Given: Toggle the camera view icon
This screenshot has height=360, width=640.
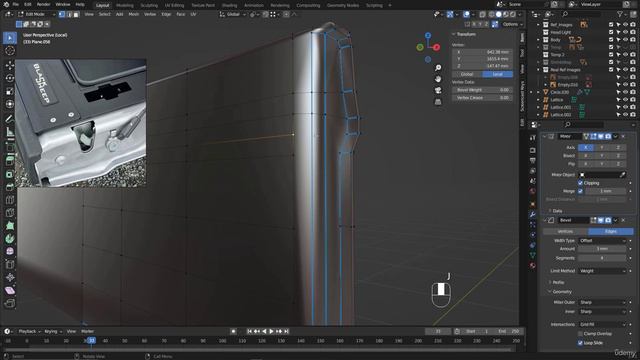Looking at the screenshot, I should pyautogui.click(x=438, y=90).
